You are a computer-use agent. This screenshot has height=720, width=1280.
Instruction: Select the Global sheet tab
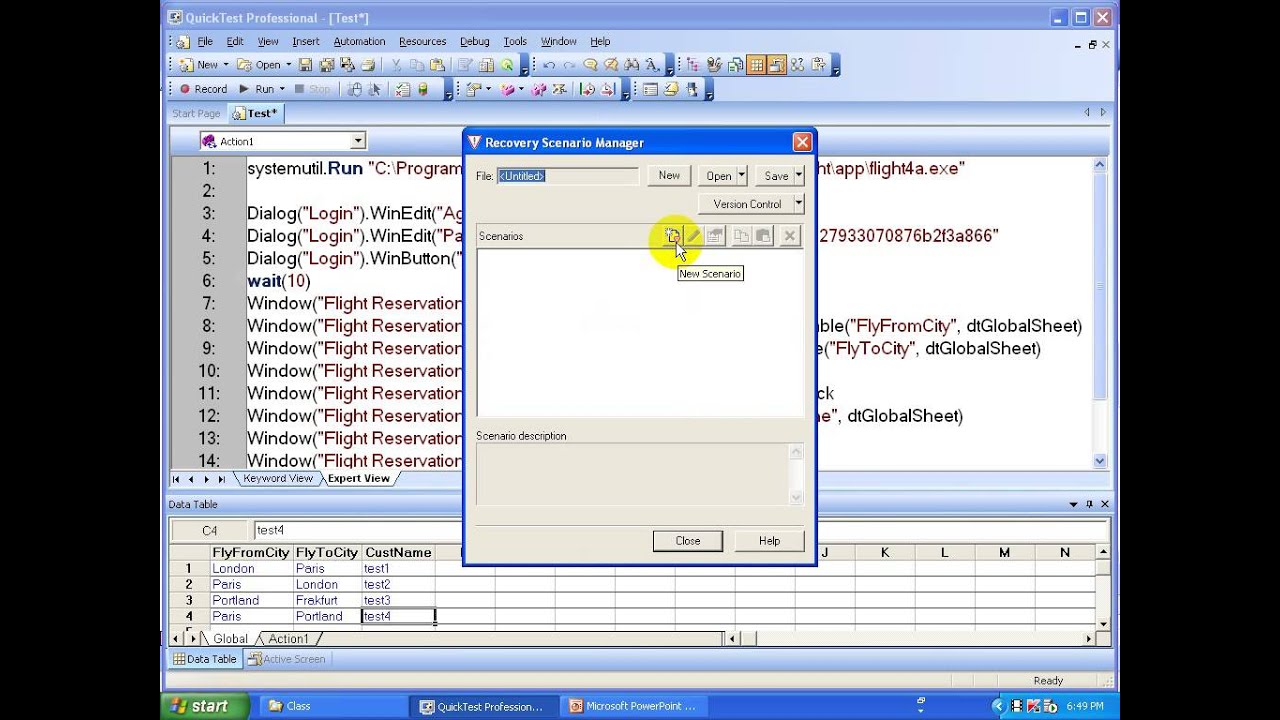click(x=230, y=639)
